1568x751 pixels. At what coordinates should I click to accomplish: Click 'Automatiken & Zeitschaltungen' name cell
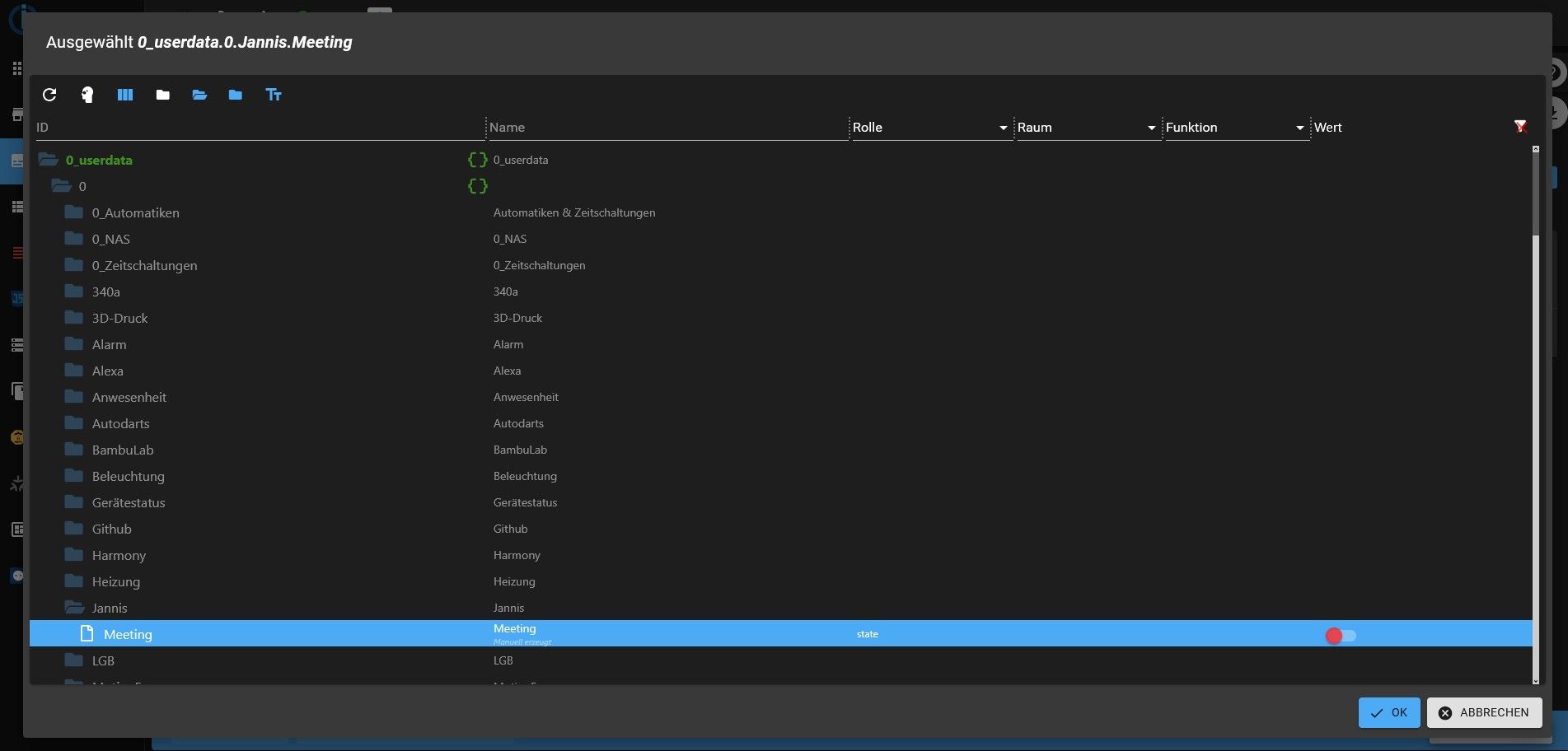574,212
